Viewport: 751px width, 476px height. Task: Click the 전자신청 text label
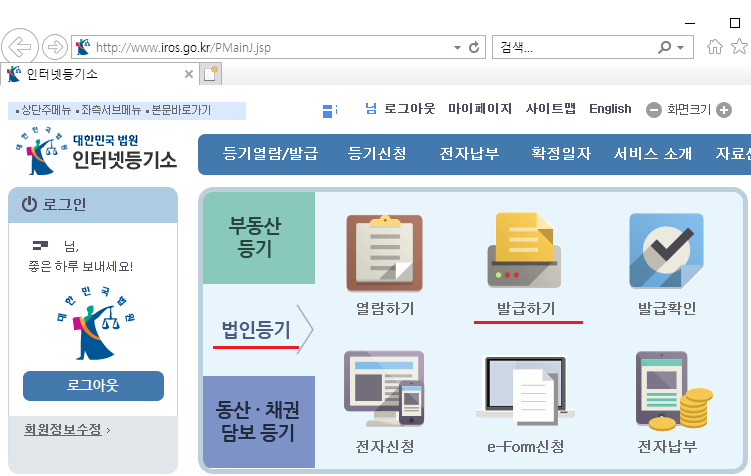pyautogui.click(x=385, y=446)
